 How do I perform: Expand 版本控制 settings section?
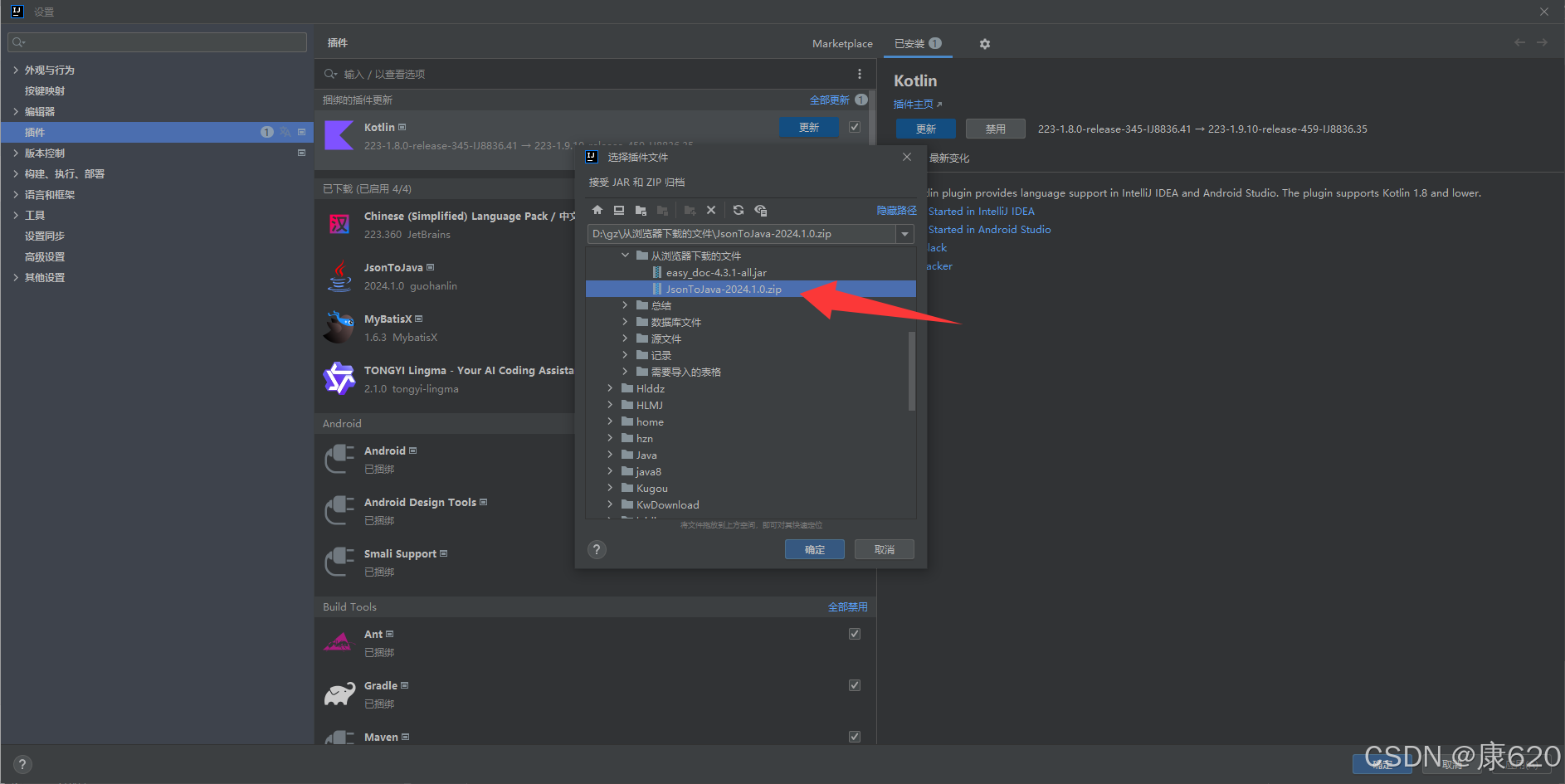point(16,153)
